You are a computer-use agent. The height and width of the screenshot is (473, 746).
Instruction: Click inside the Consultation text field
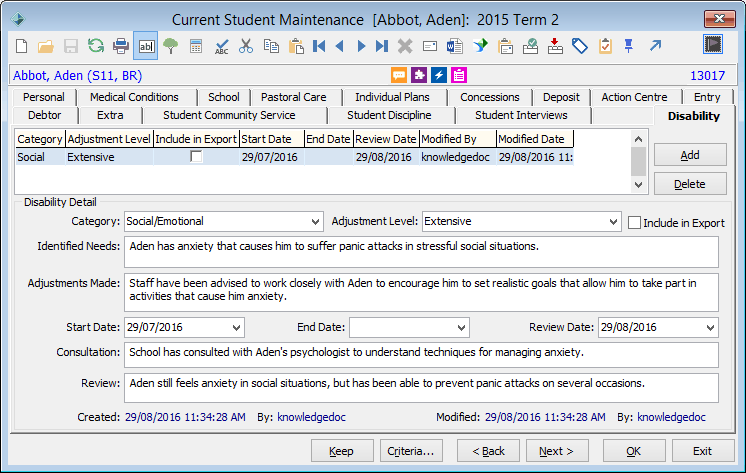tap(421, 355)
